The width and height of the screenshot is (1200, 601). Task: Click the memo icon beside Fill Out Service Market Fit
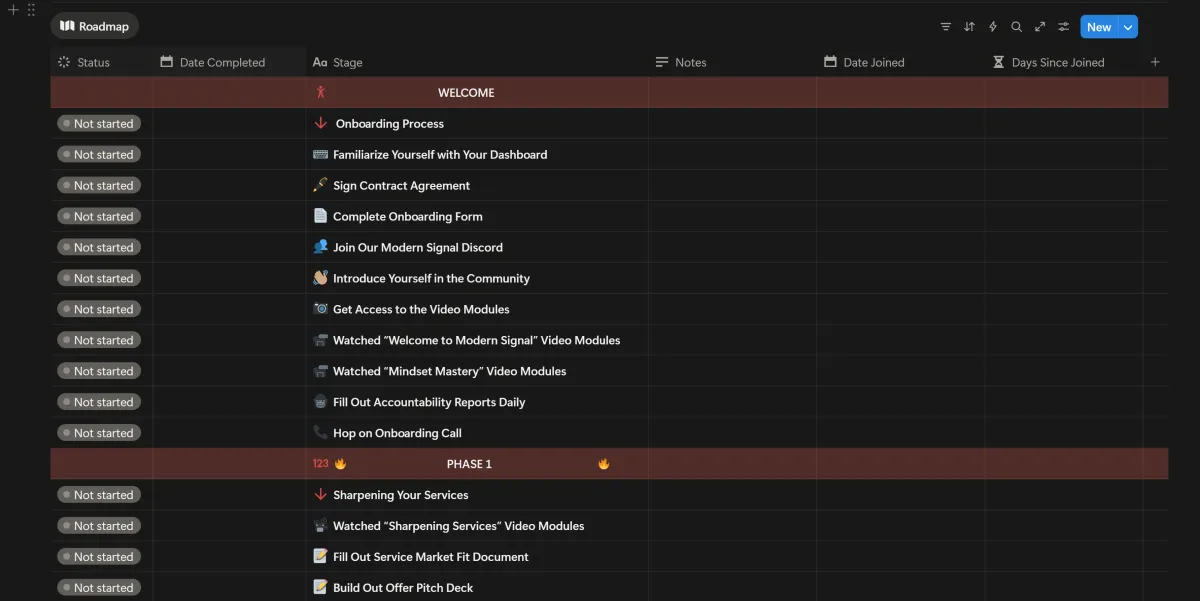click(x=320, y=557)
